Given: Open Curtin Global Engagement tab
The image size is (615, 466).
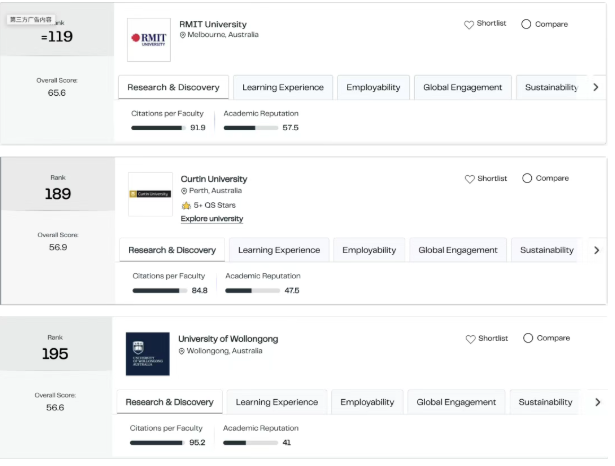Looking at the screenshot, I should 458,250.
